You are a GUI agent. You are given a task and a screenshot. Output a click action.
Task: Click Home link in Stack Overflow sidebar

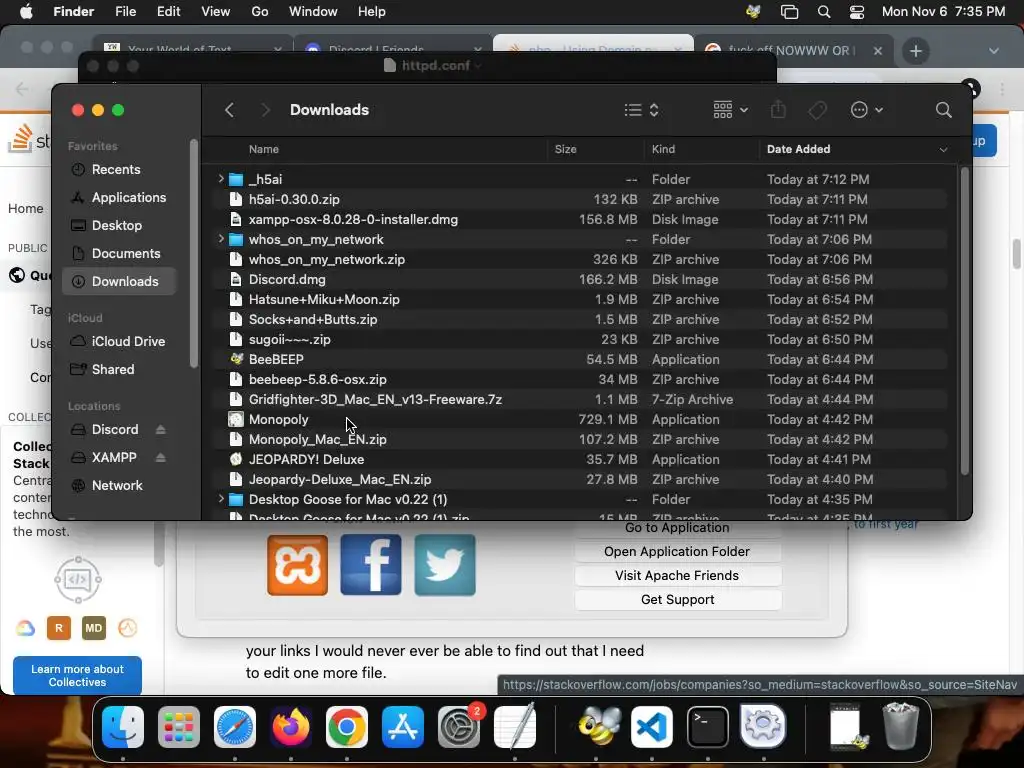[25, 209]
